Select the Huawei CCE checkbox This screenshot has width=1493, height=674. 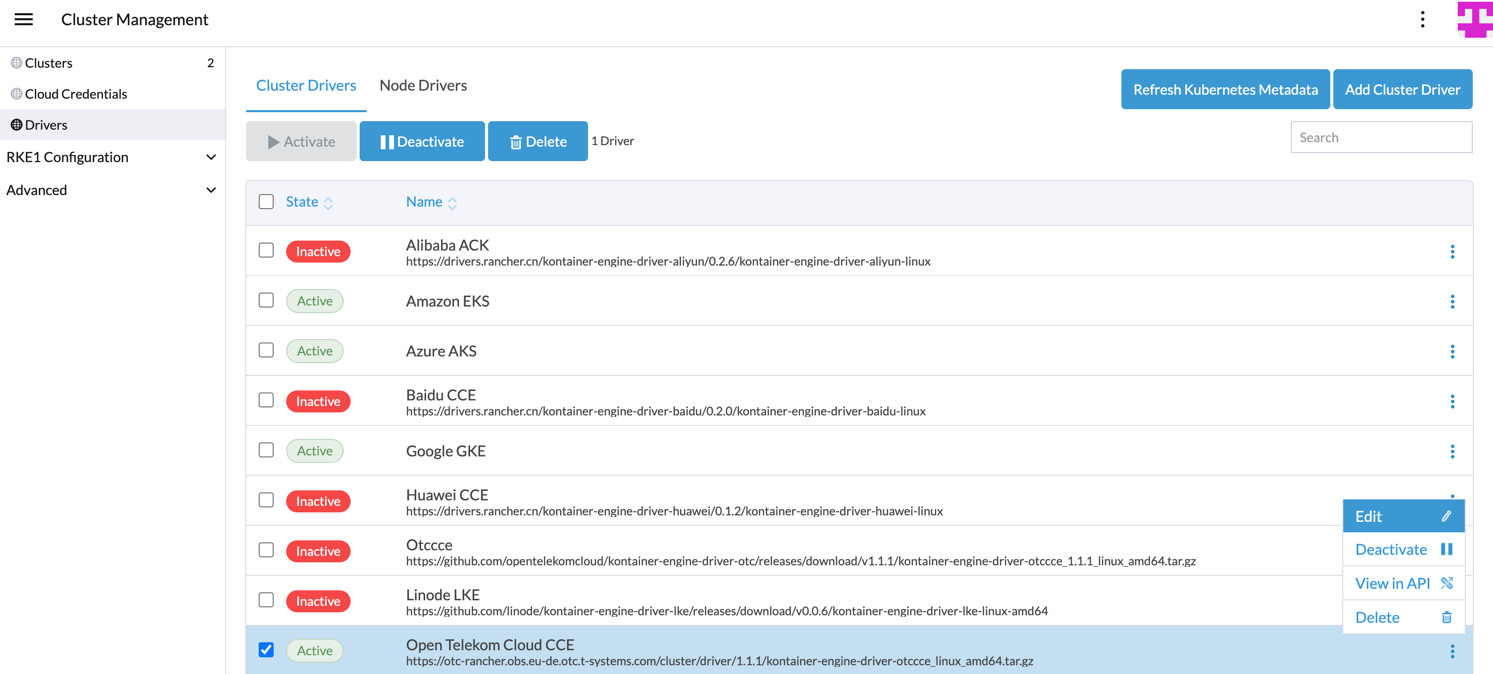tap(266, 500)
